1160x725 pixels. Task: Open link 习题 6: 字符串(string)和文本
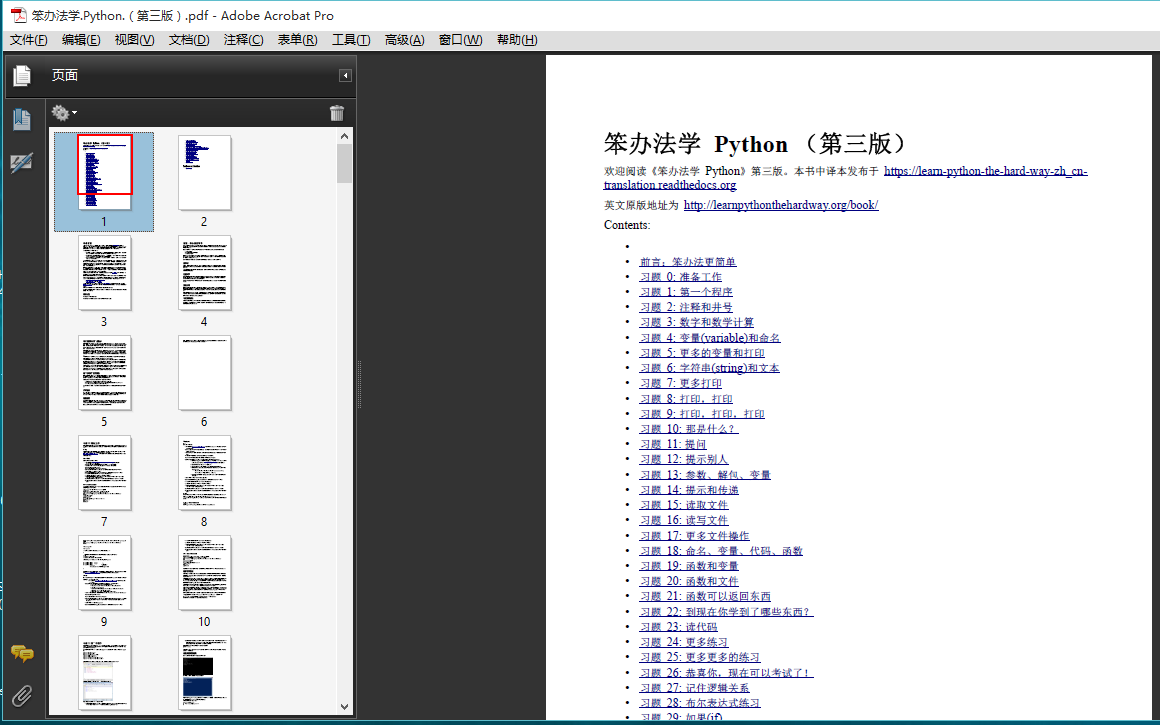pos(709,368)
